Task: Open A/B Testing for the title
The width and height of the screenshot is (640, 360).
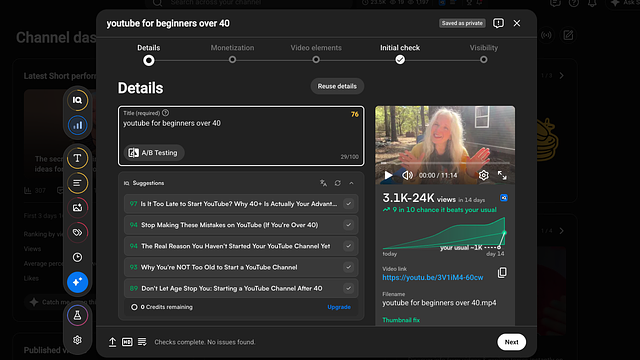Action: (154, 153)
